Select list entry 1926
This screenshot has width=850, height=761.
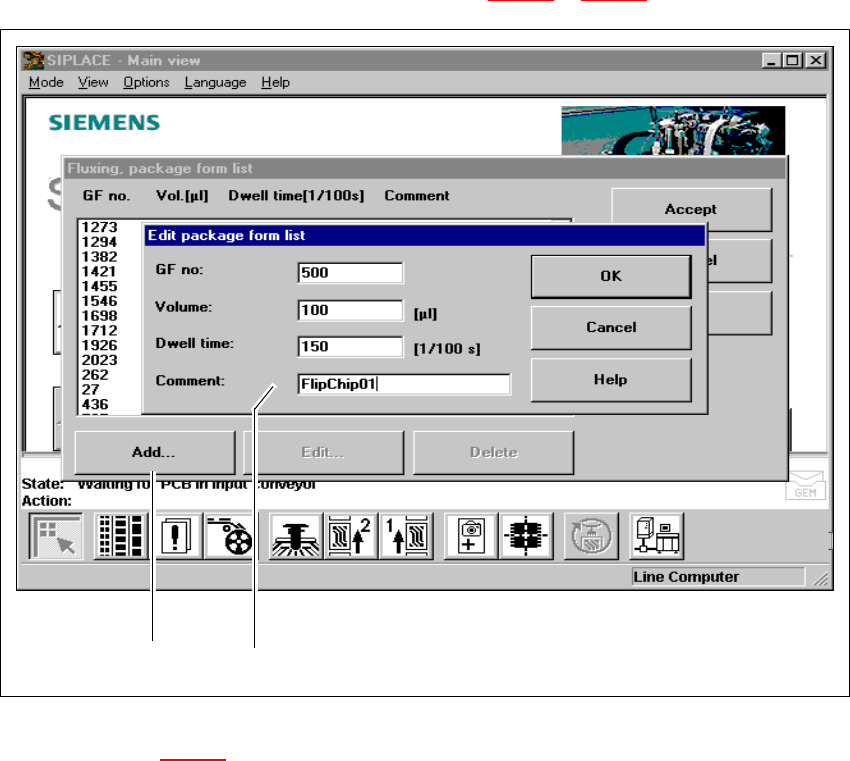pos(99,345)
